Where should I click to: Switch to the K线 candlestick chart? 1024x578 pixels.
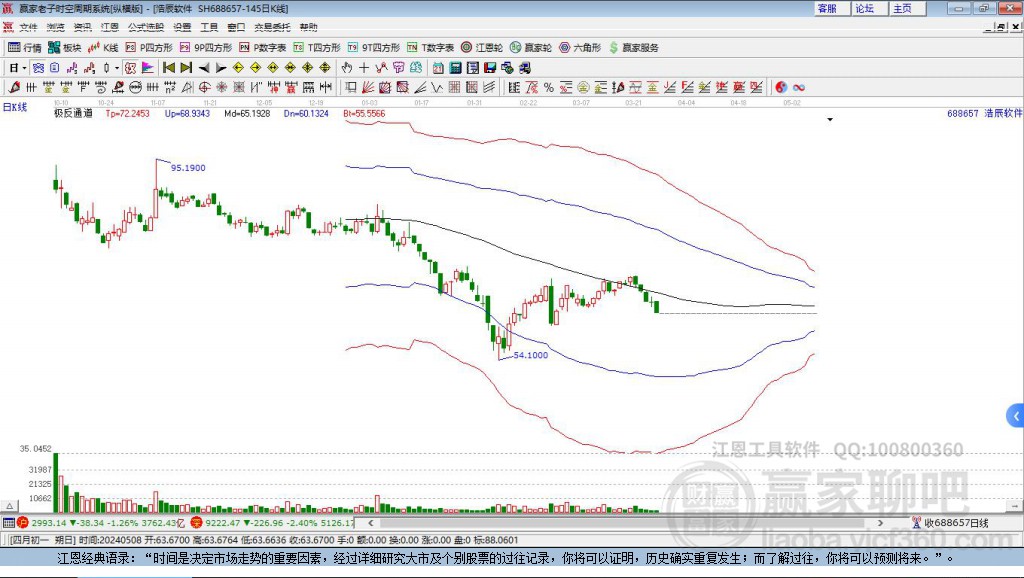tap(103, 48)
